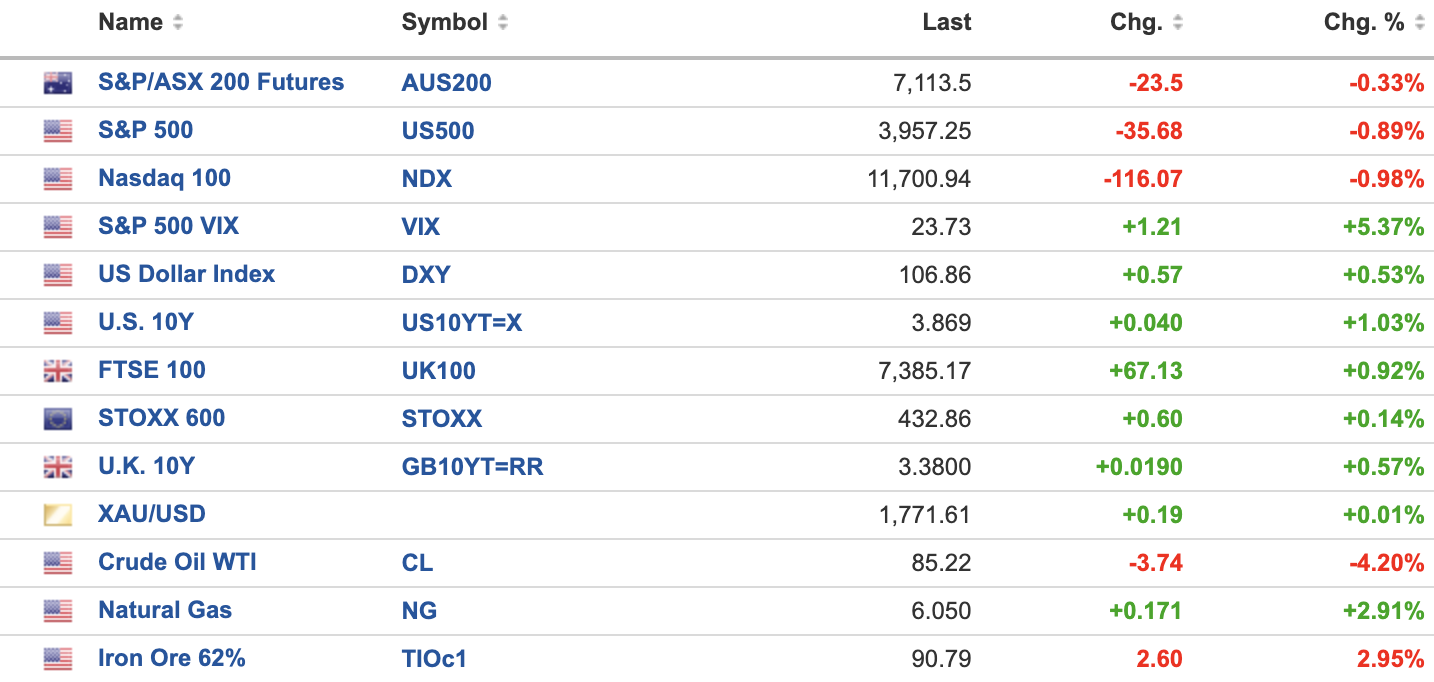The width and height of the screenshot is (1434, 682).
Task: Click the UK flag icon beside U.K. 10Y
Action: coord(58,467)
